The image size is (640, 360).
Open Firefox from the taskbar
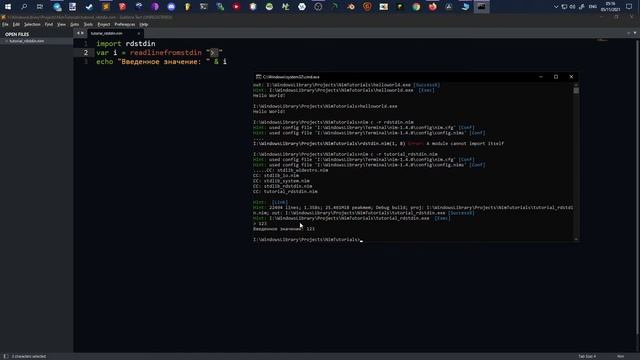(x=432, y=7)
